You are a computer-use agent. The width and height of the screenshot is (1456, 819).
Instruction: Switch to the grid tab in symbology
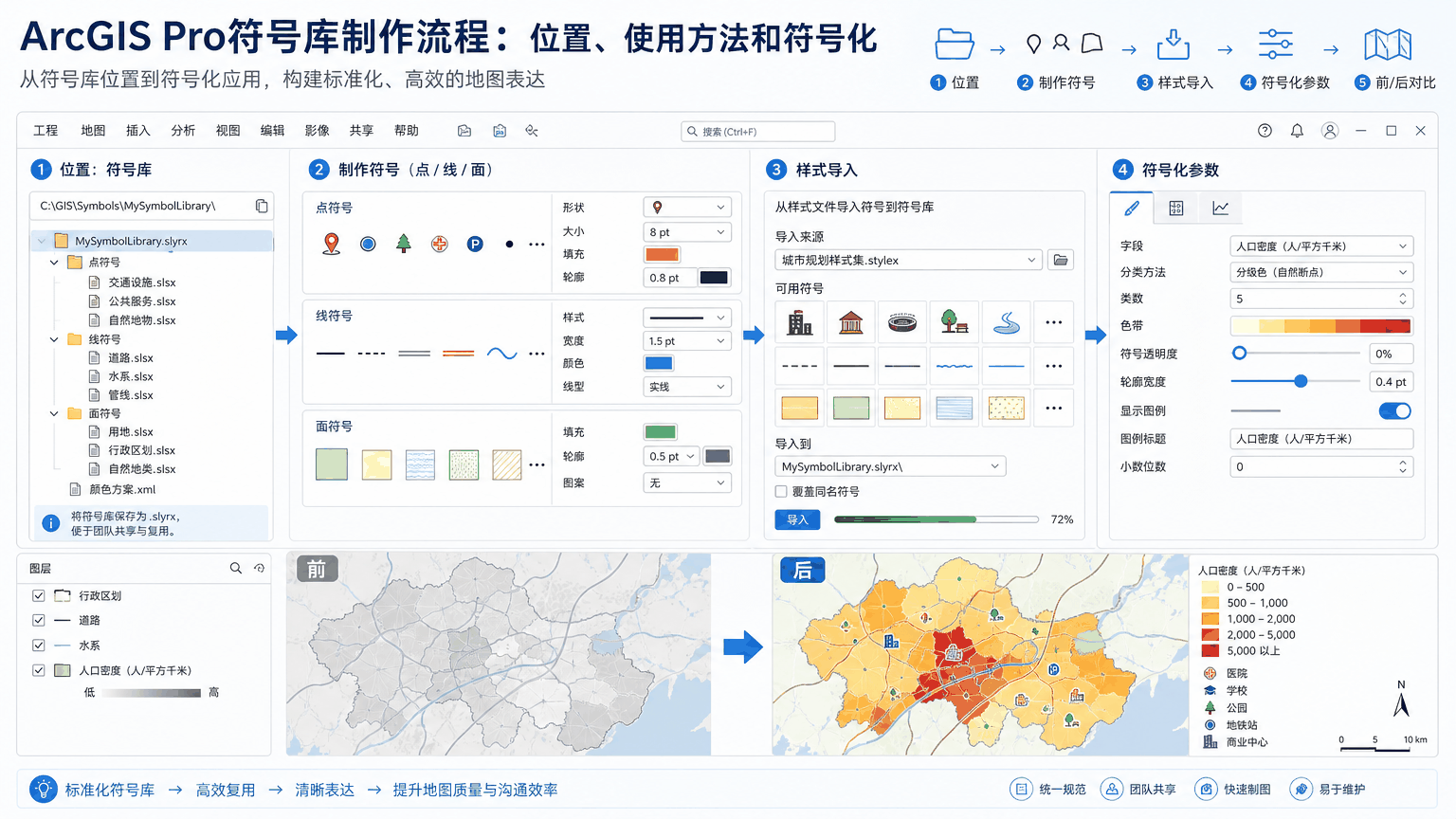coord(1176,208)
